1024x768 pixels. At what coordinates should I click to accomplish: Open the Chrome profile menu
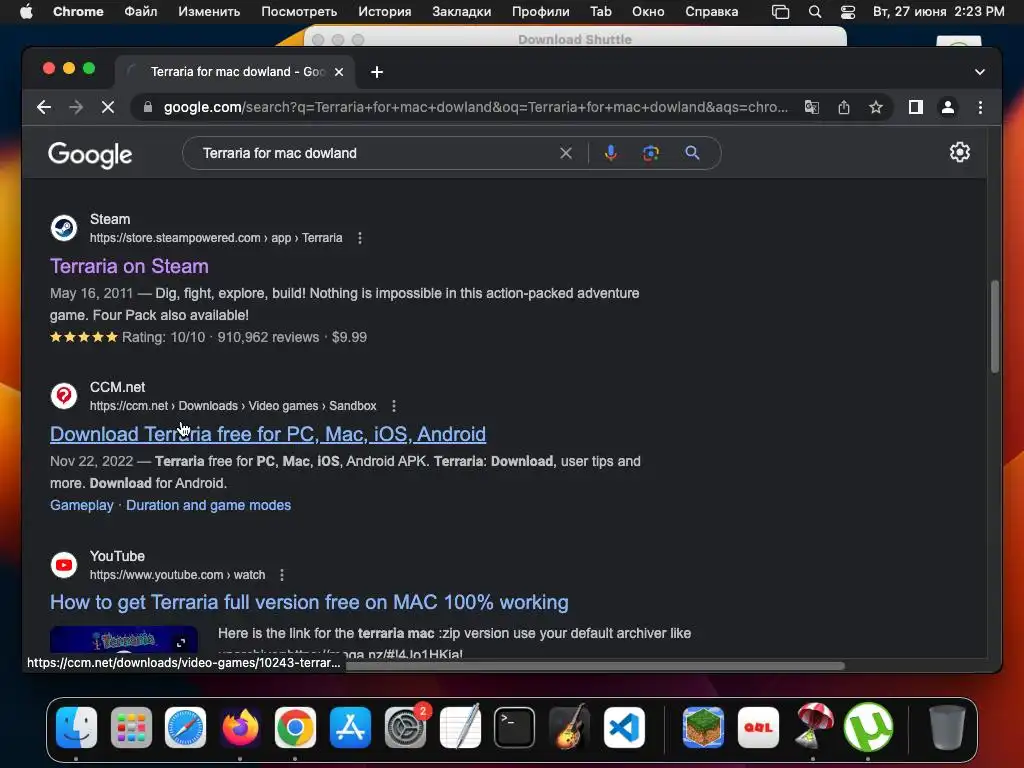[x=948, y=107]
